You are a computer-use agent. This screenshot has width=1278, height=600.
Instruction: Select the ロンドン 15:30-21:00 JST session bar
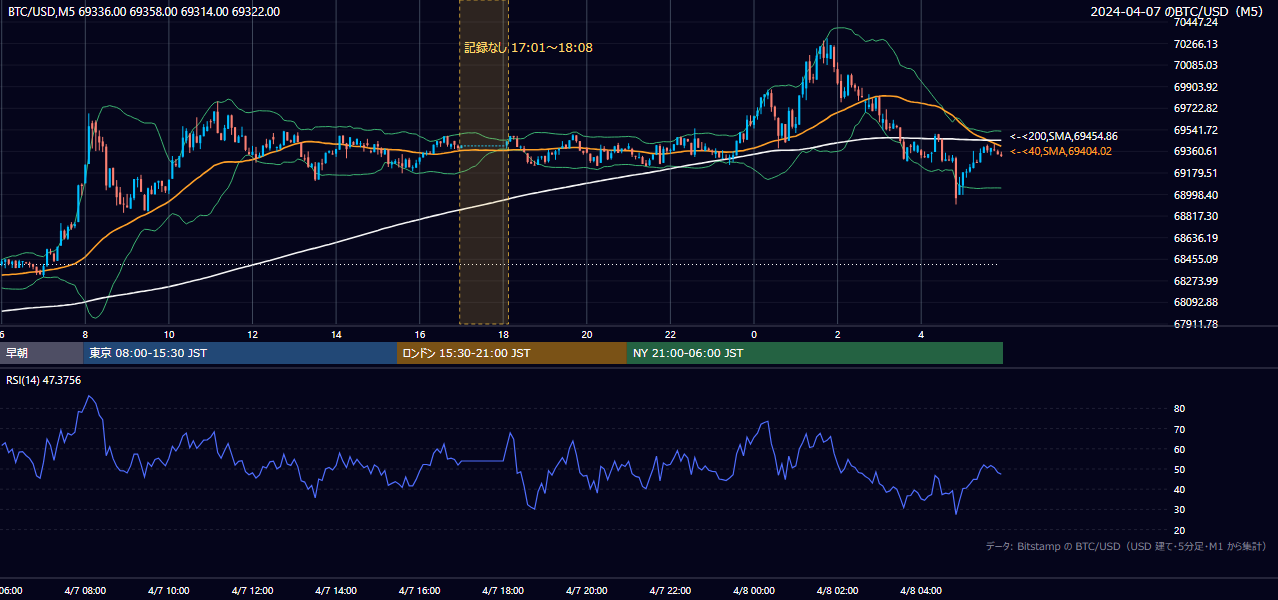tap(512, 353)
